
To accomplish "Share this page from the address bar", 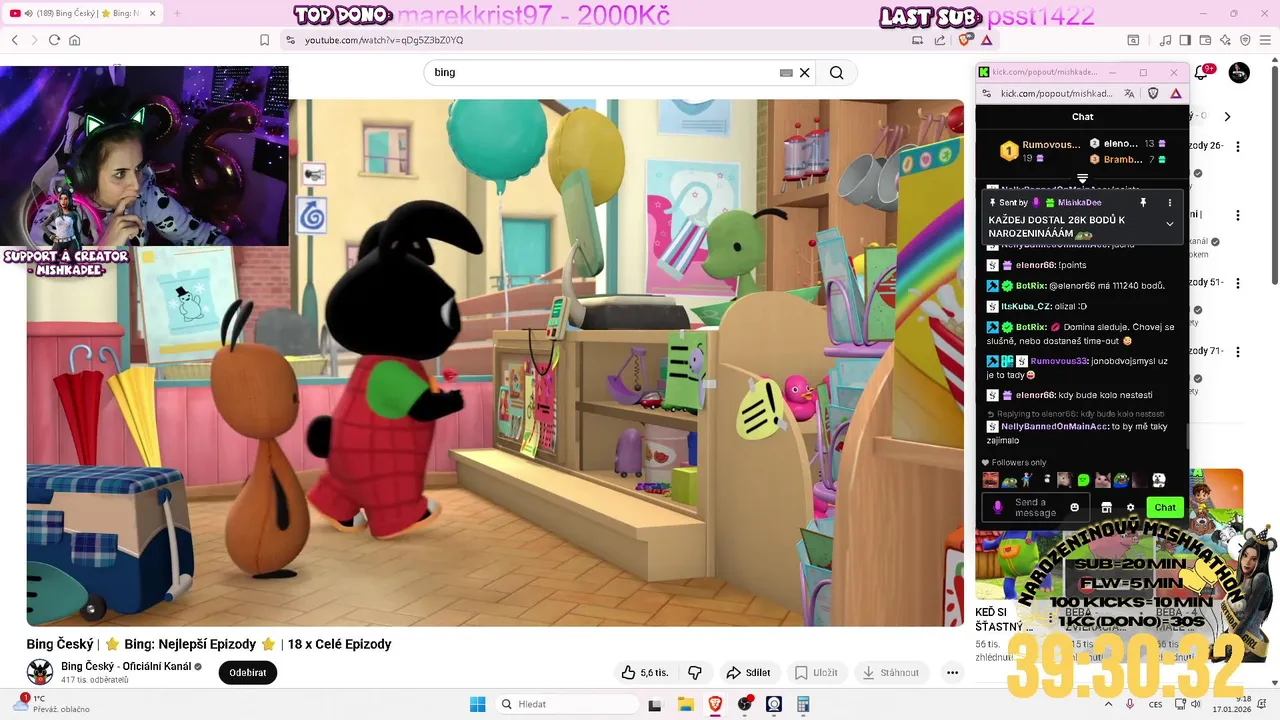I will tap(940, 40).
